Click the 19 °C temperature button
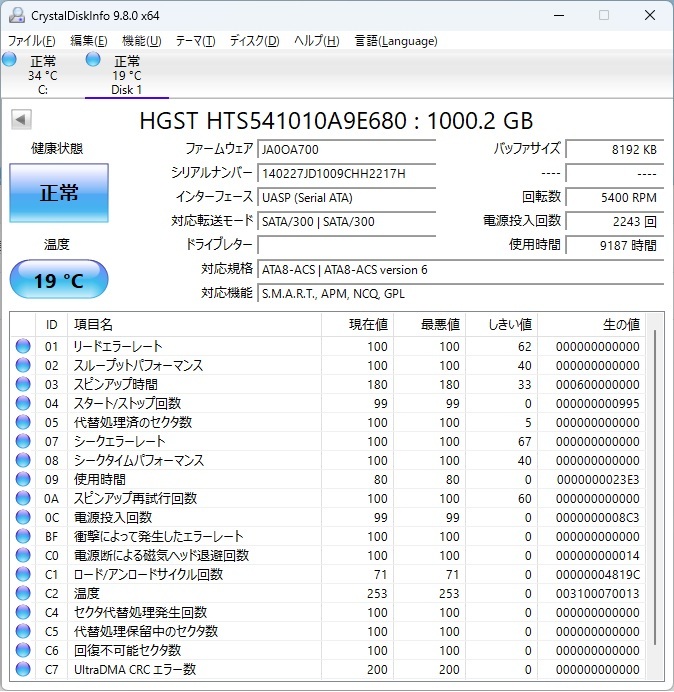Image resolution: width=674 pixels, height=692 pixels. pyautogui.click(x=59, y=280)
